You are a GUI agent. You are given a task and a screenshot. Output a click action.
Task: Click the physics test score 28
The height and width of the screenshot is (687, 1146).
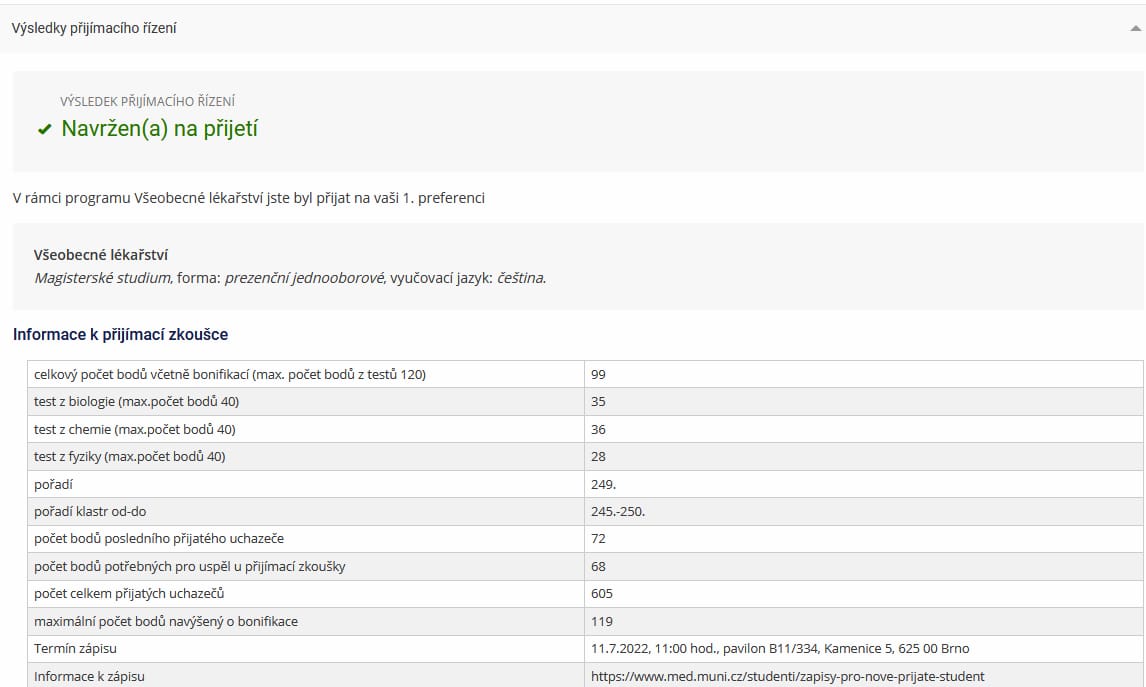(599, 457)
